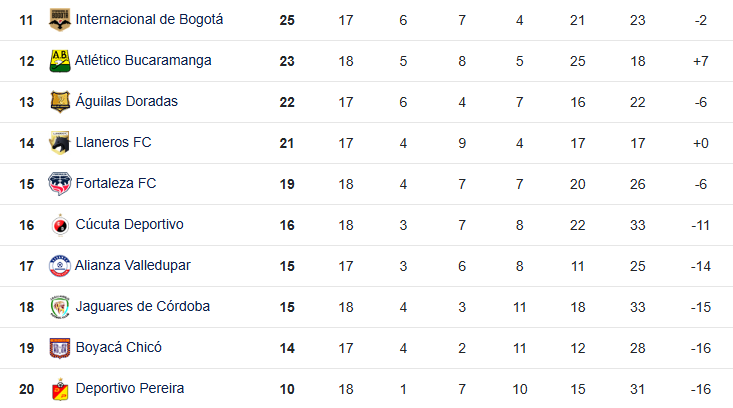Open the Jaguares de Córdoba team page
This screenshot has height=408, width=733.
[x=142, y=306]
